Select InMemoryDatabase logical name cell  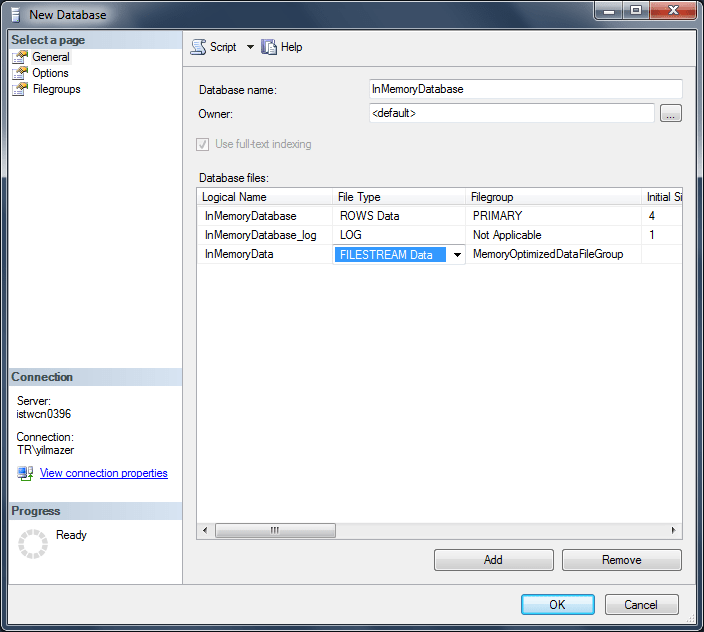point(264,216)
